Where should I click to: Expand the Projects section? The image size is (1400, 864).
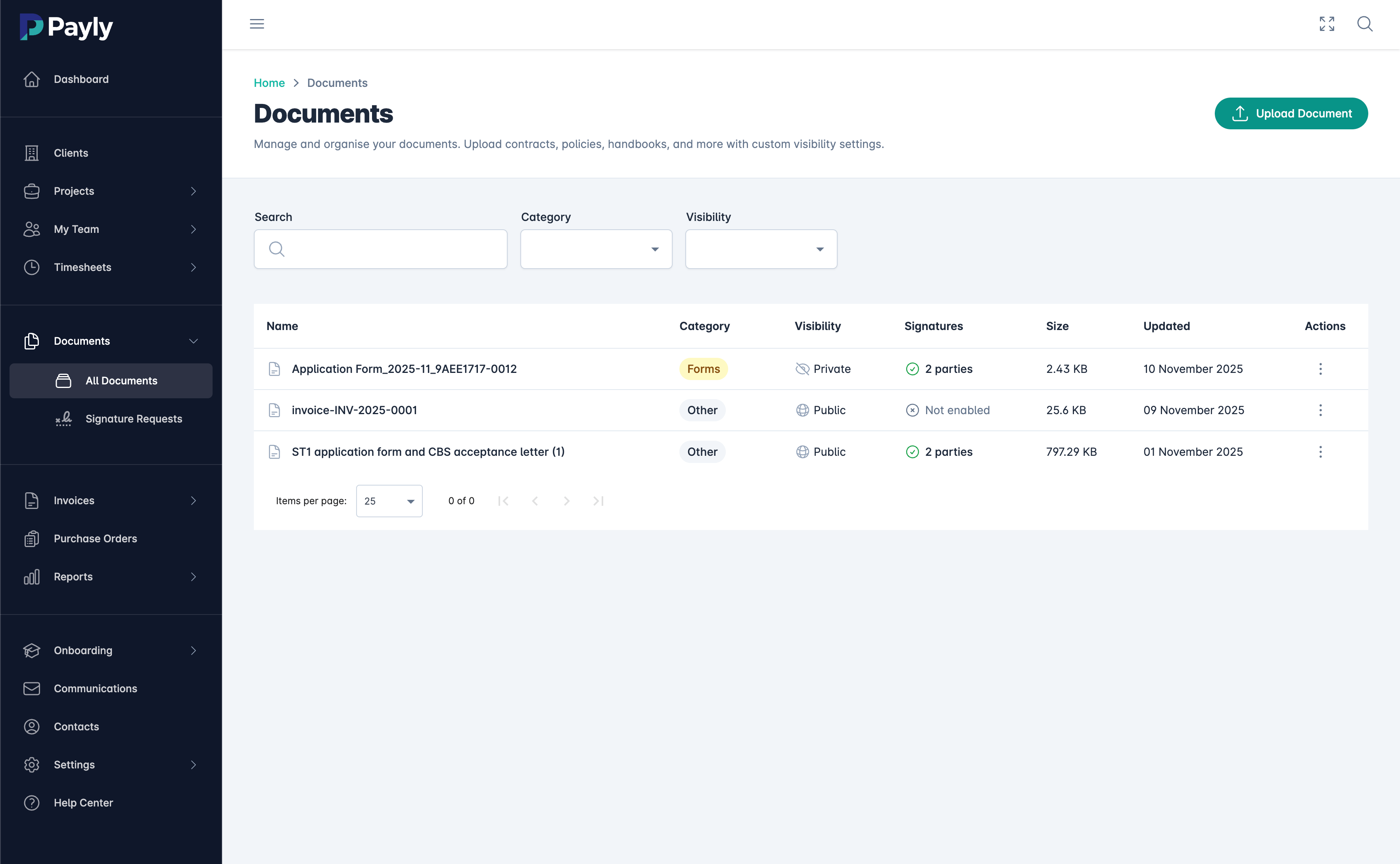(x=74, y=191)
